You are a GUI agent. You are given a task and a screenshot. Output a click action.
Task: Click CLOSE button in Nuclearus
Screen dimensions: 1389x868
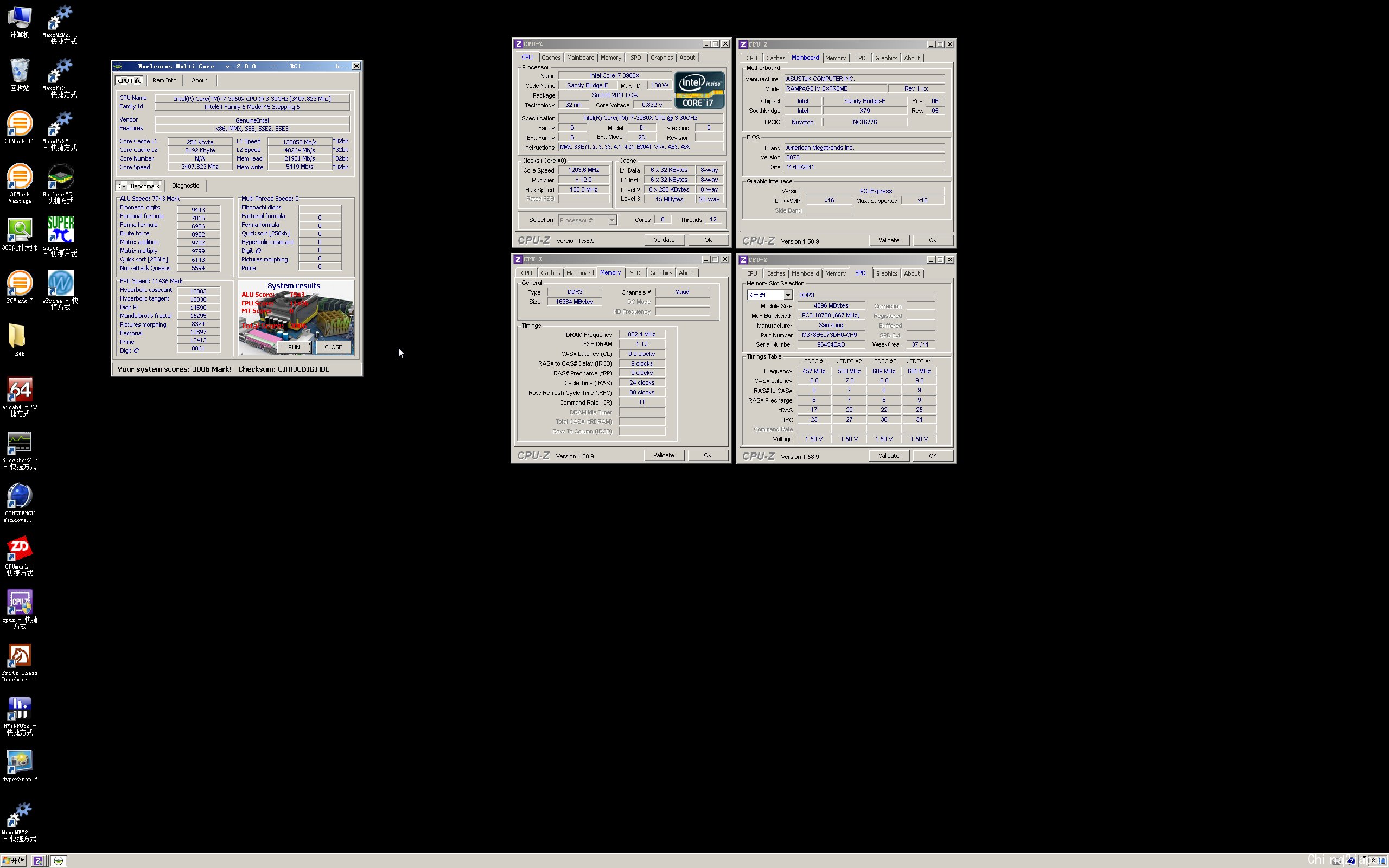(333, 347)
